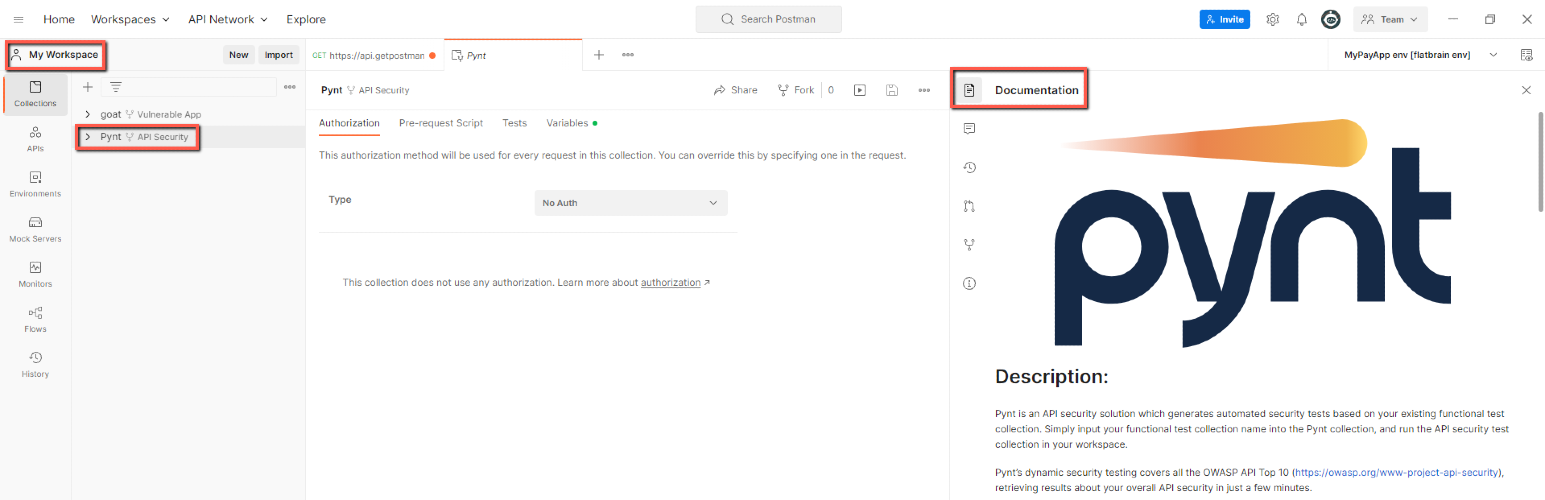Click the Share button
This screenshot has height=500, width=1545.
[x=735, y=90]
